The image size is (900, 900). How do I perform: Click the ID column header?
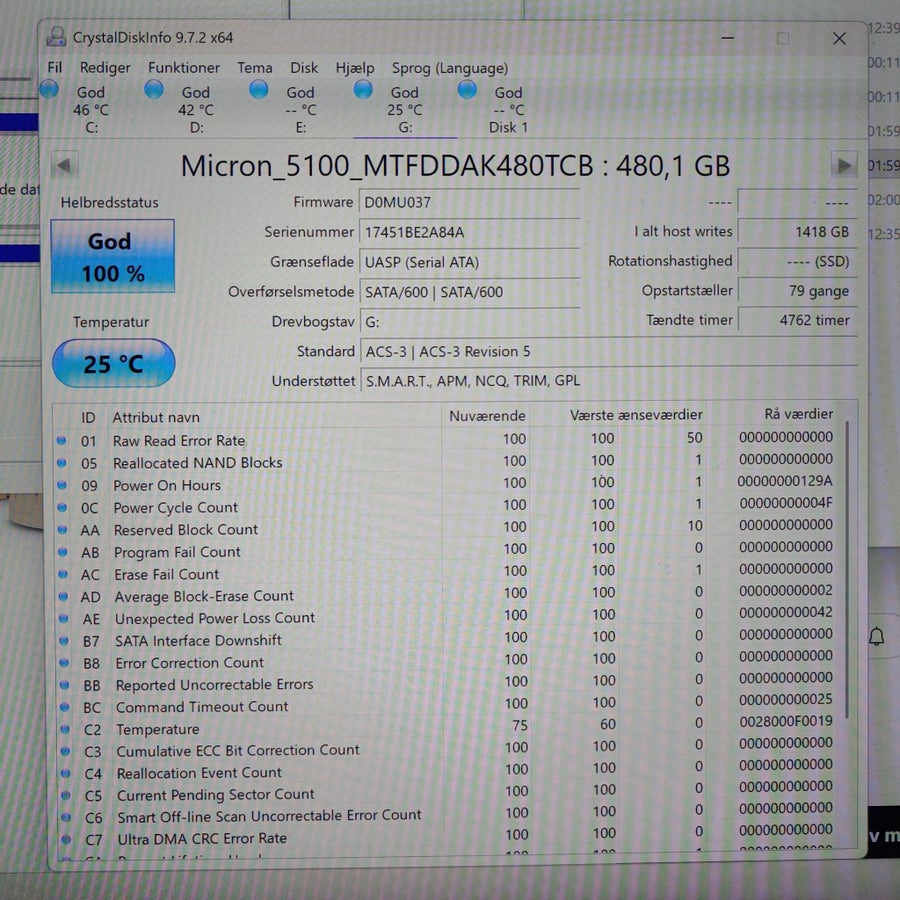pyautogui.click(x=88, y=417)
